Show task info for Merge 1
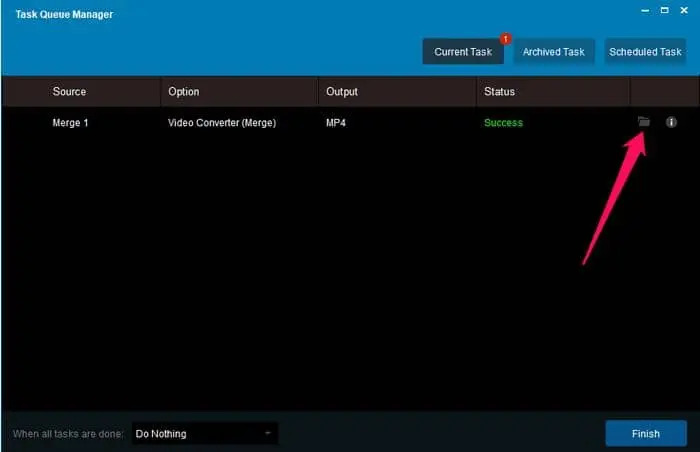Screen dimensions: 700x452 click(671, 122)
